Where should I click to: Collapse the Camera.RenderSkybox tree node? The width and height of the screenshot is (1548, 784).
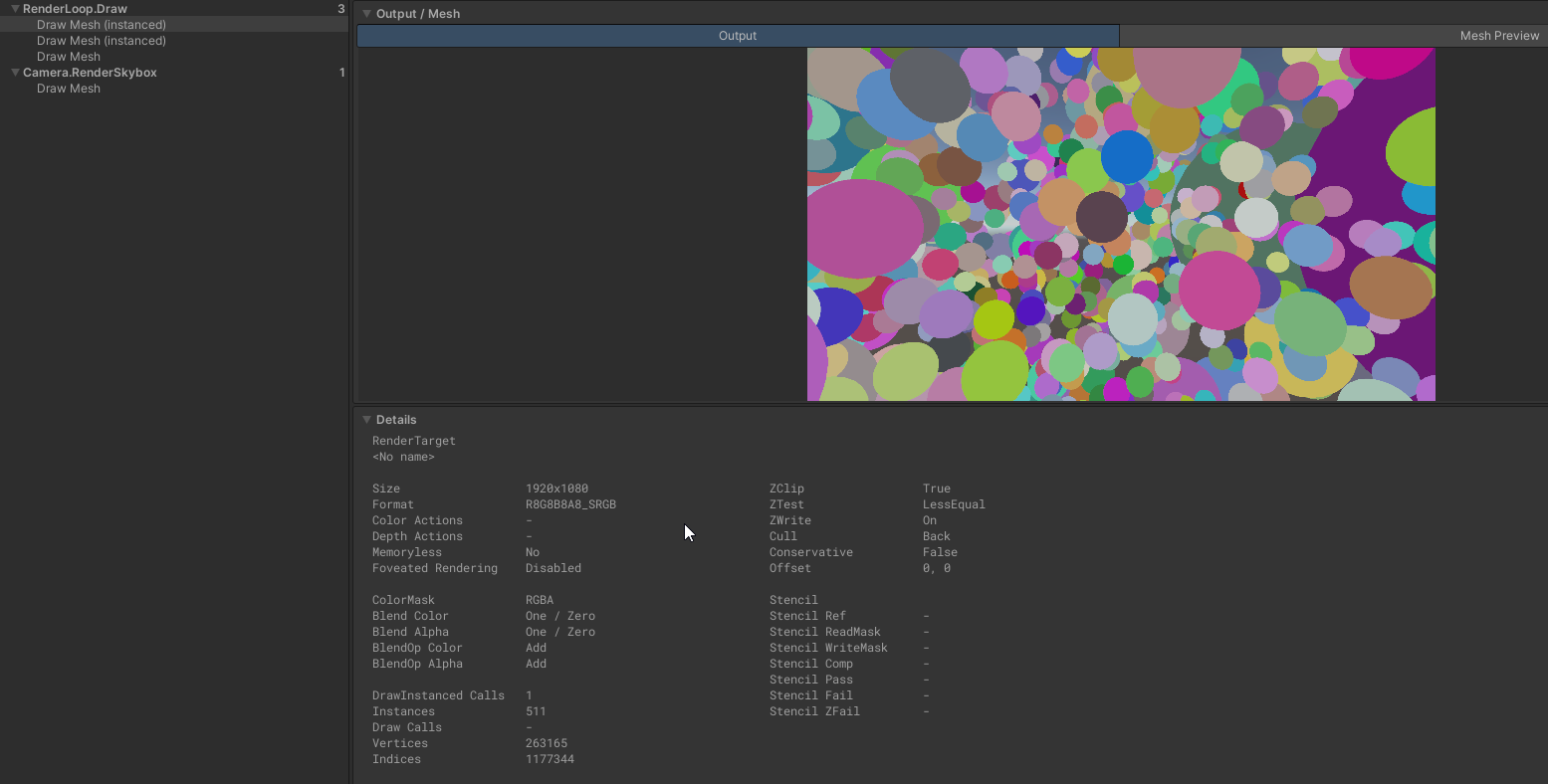point(15,73)
